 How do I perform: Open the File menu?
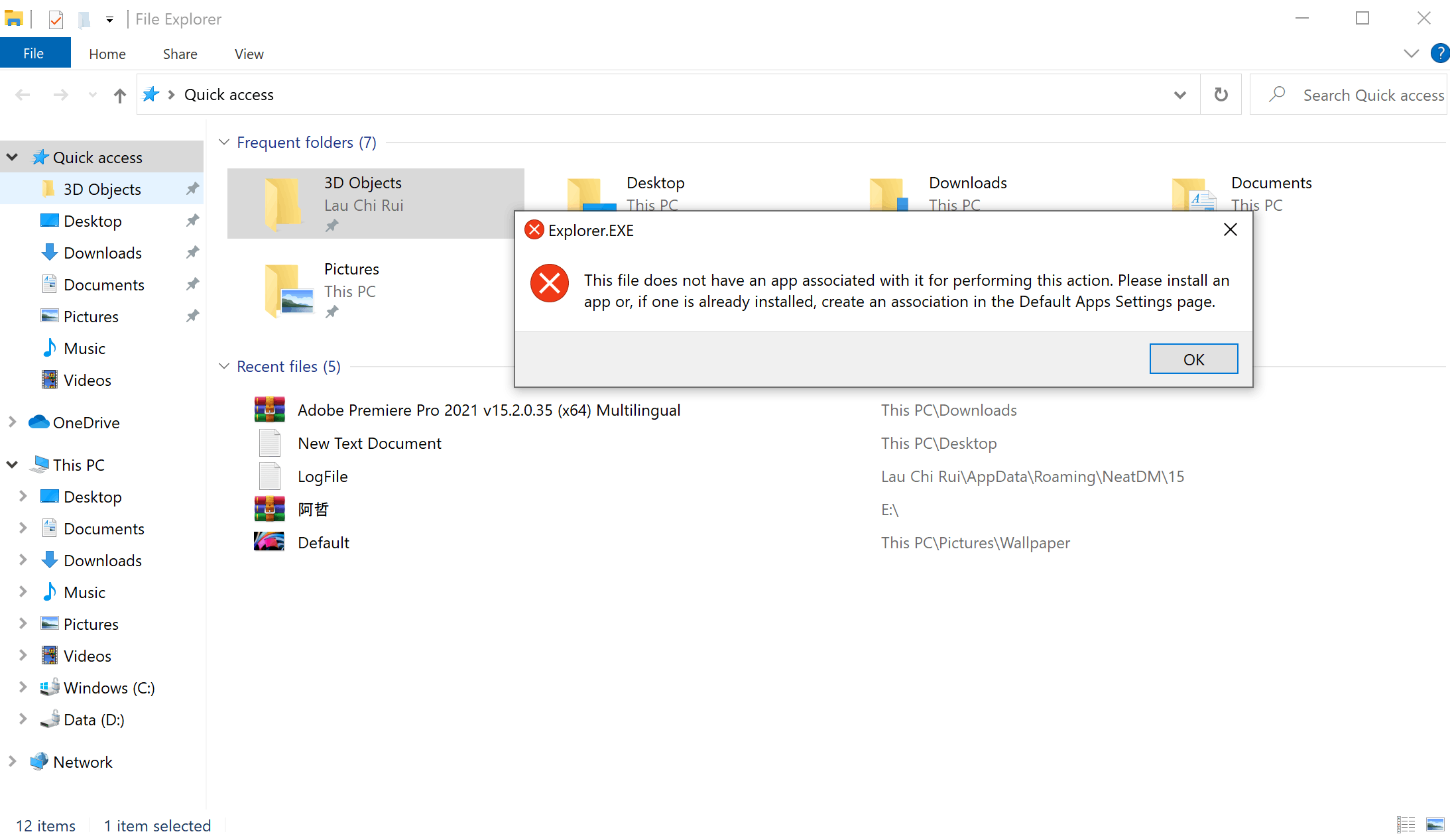click(x=34, y=53)
